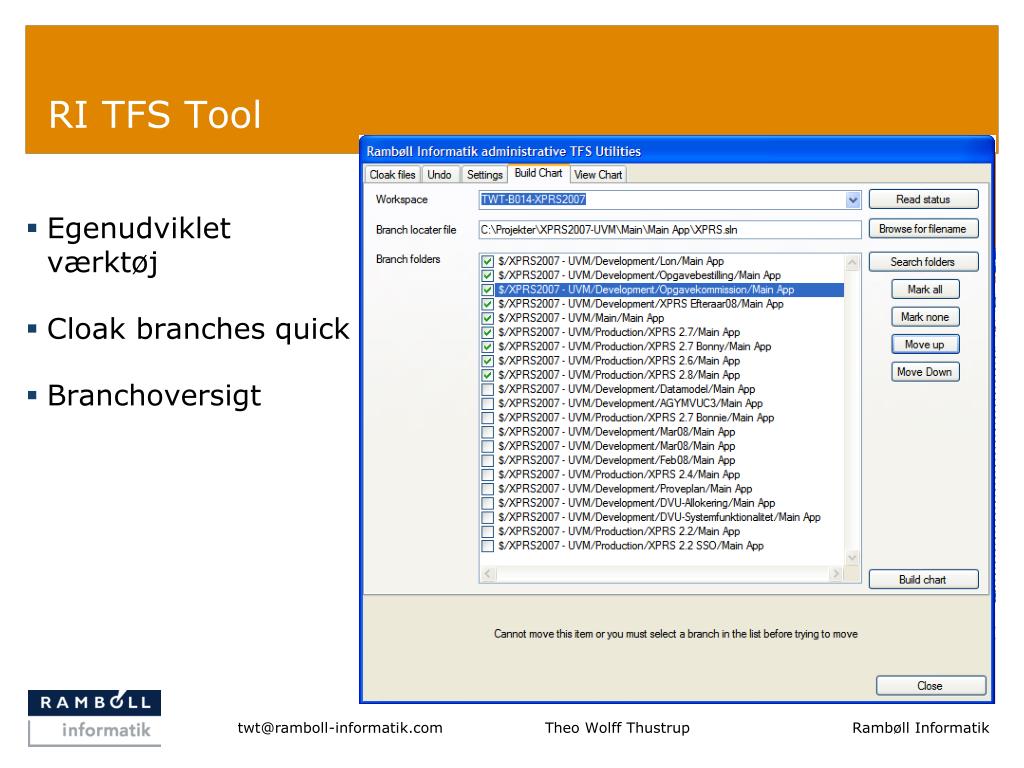Check Production/XPRS 2.2/Main App checkbox
This screenshot has height=768, width=1024.
[487, 532]
